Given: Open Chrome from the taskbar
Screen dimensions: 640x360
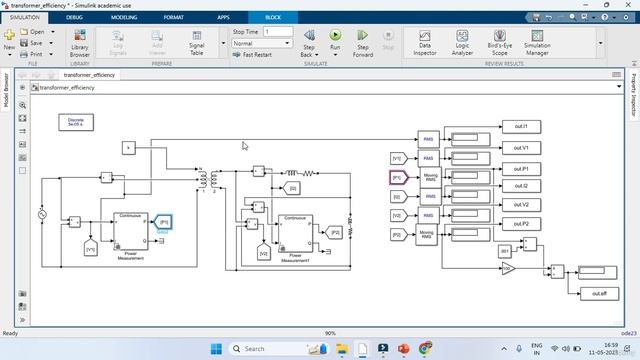Looking at the screenshot, I should (x=424, y=349).
